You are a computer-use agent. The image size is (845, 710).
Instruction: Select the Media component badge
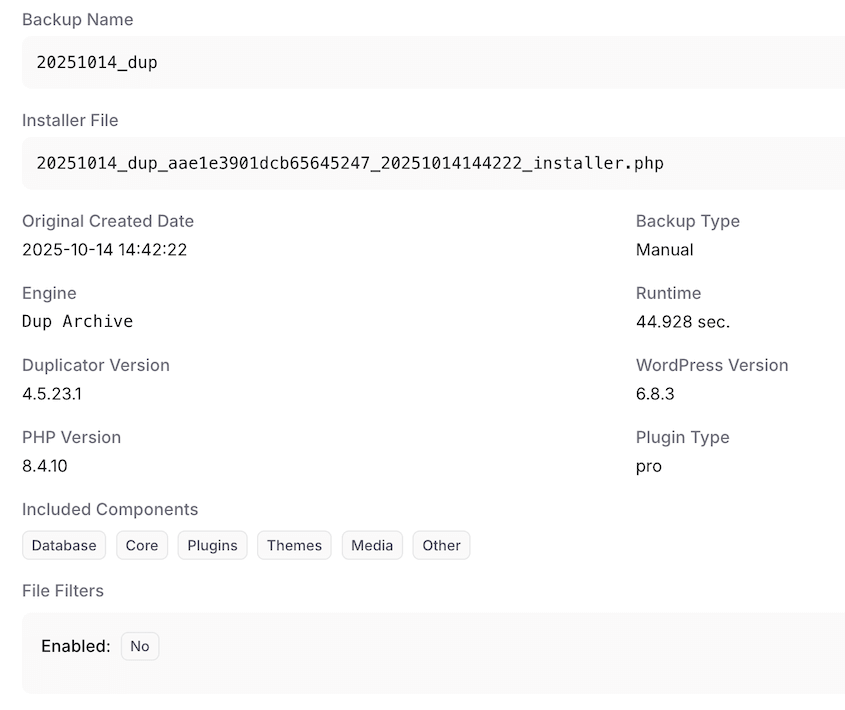point(371,545)
